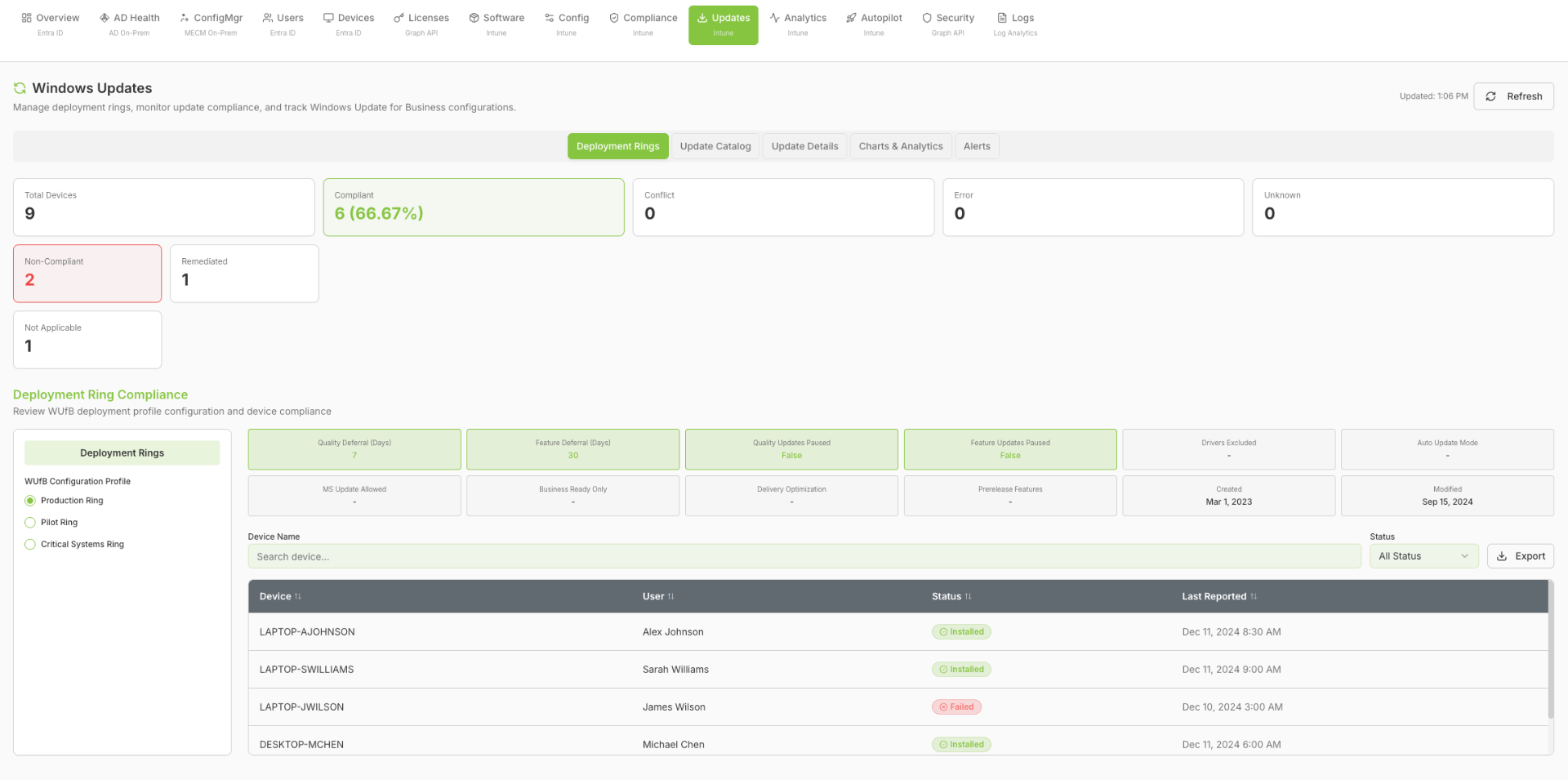Screen dimensions: 1568x780
Task: Switch to the Update Catalog tab
Action: [715, 146]
